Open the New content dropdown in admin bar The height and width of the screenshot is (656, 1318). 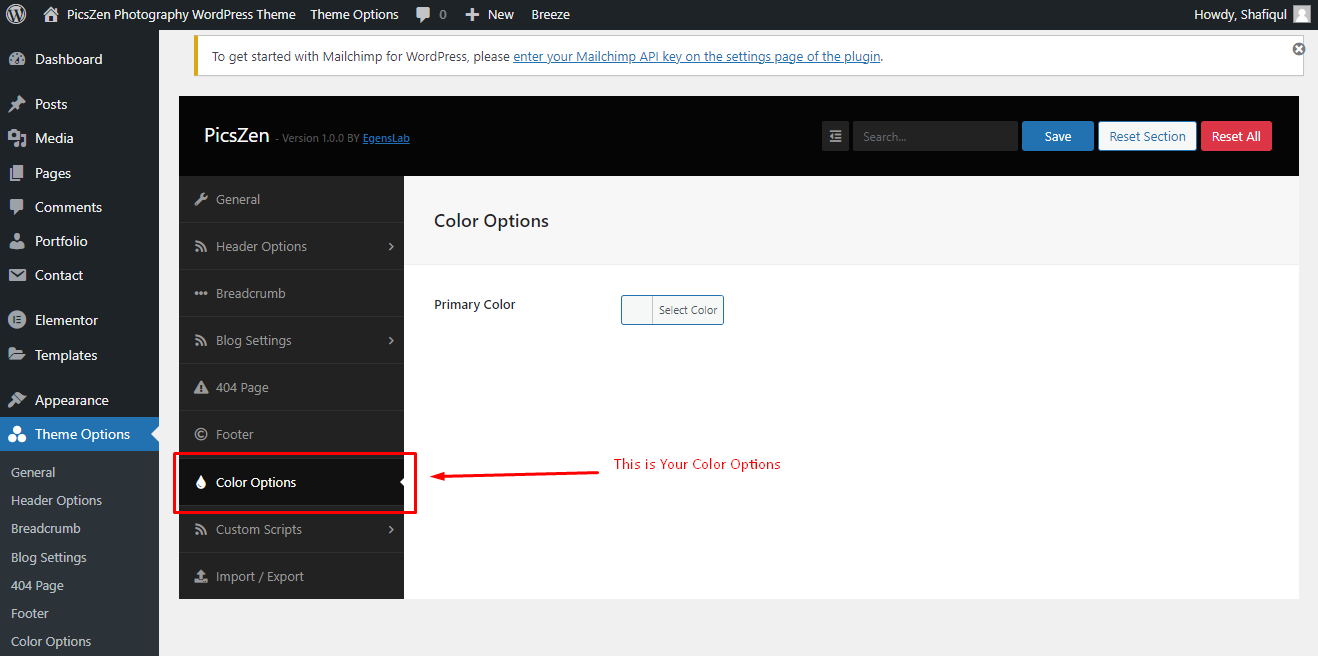point(489,14)
